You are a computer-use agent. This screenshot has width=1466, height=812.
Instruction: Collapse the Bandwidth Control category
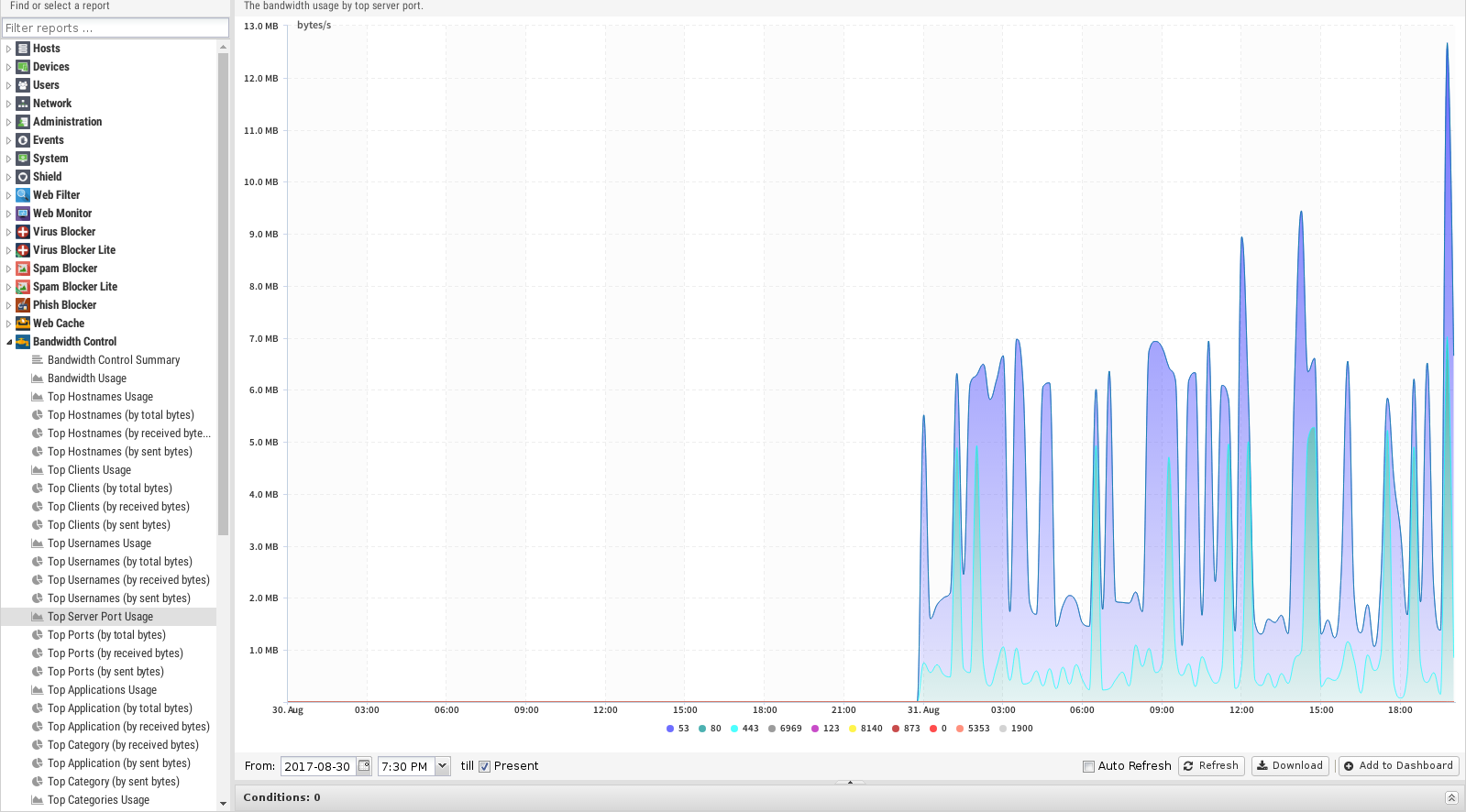click(9, 342)
